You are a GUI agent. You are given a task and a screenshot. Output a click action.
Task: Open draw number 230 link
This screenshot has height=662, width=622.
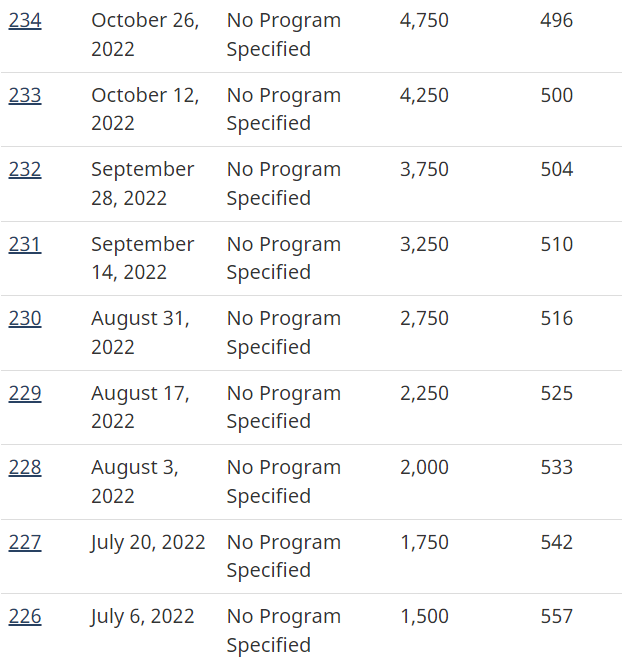coord(25,319)
